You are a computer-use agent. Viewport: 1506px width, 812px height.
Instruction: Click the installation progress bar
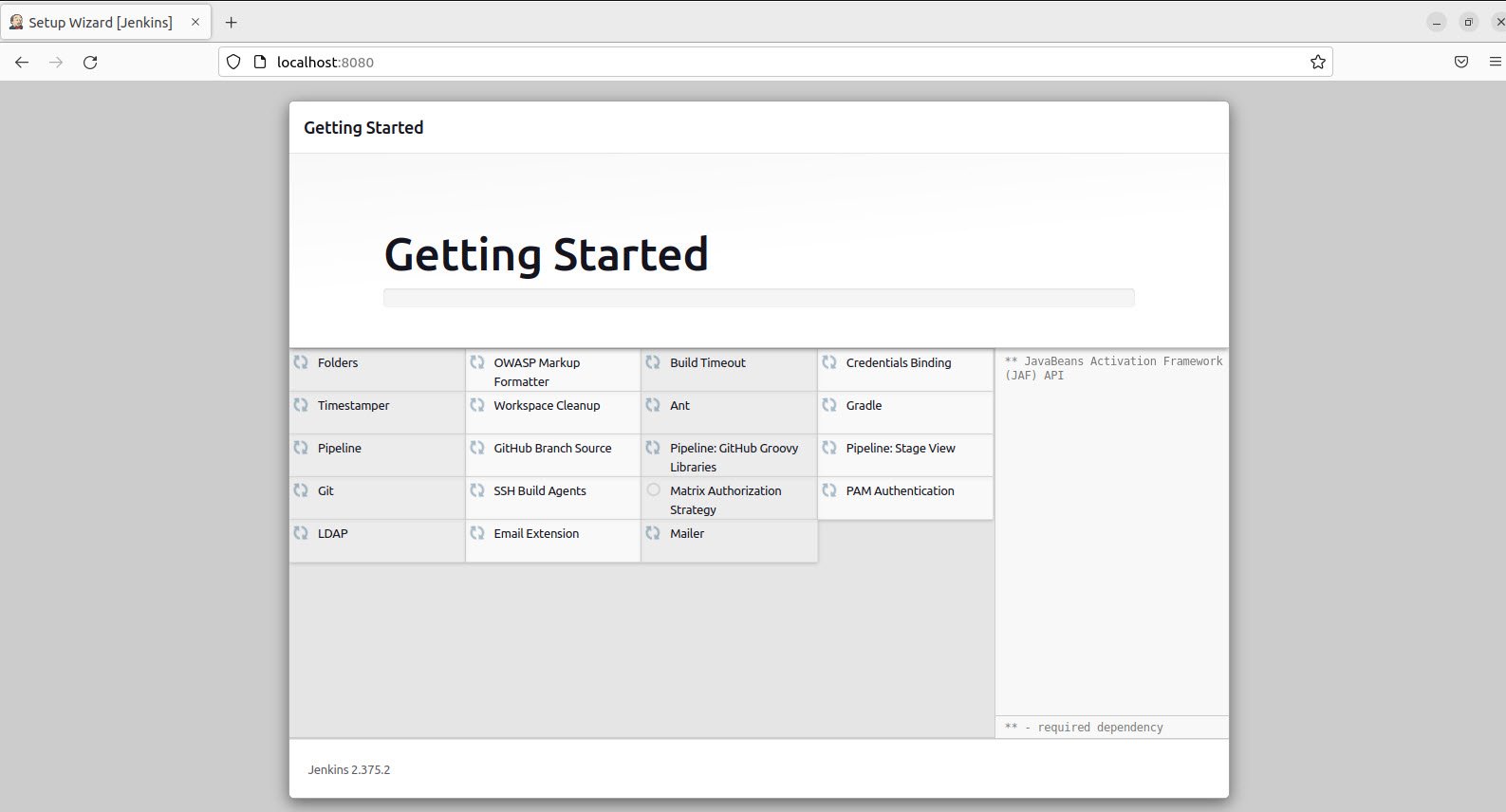click(759, 298)
